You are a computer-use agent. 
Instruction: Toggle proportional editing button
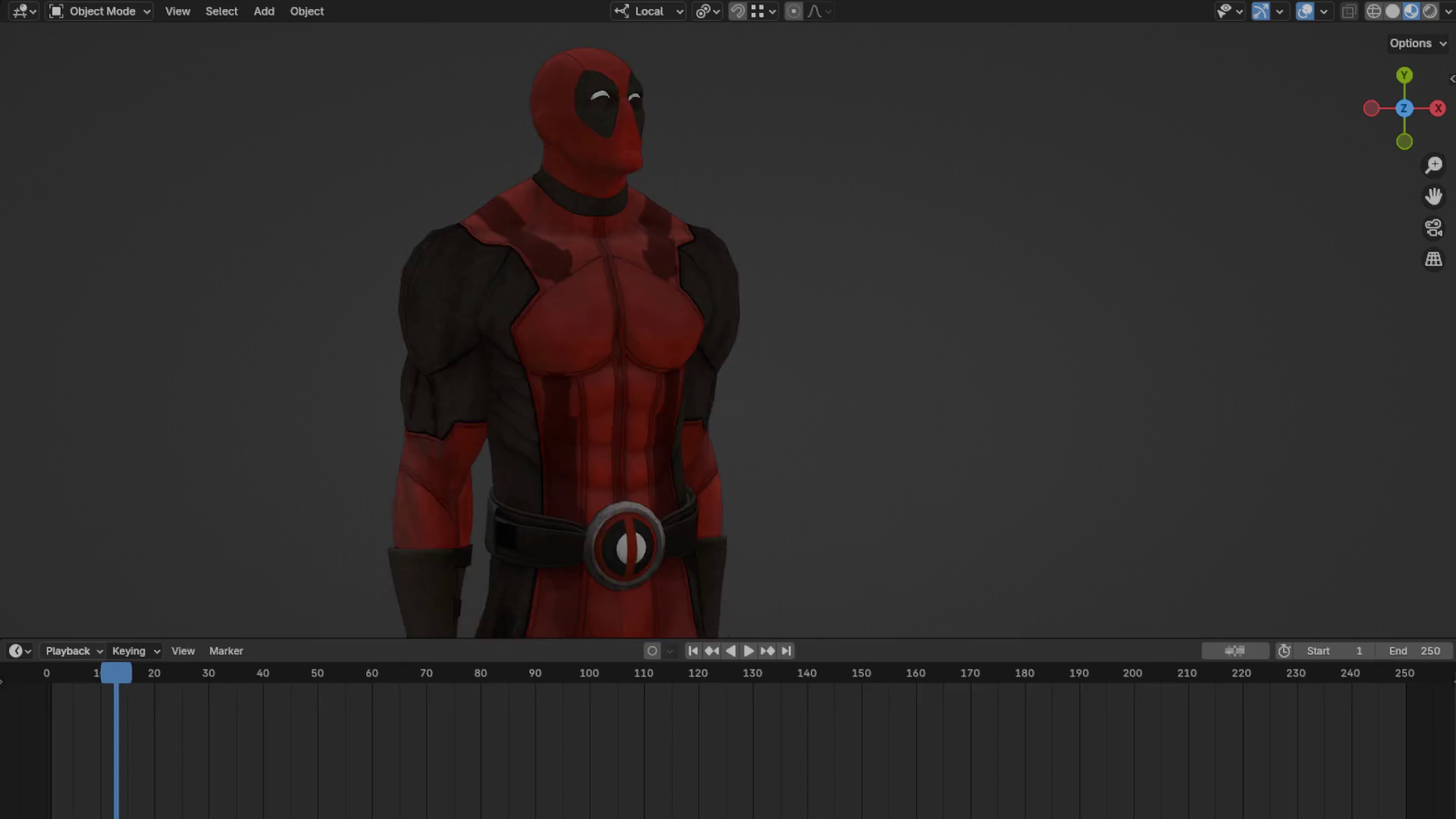[793, 11]
